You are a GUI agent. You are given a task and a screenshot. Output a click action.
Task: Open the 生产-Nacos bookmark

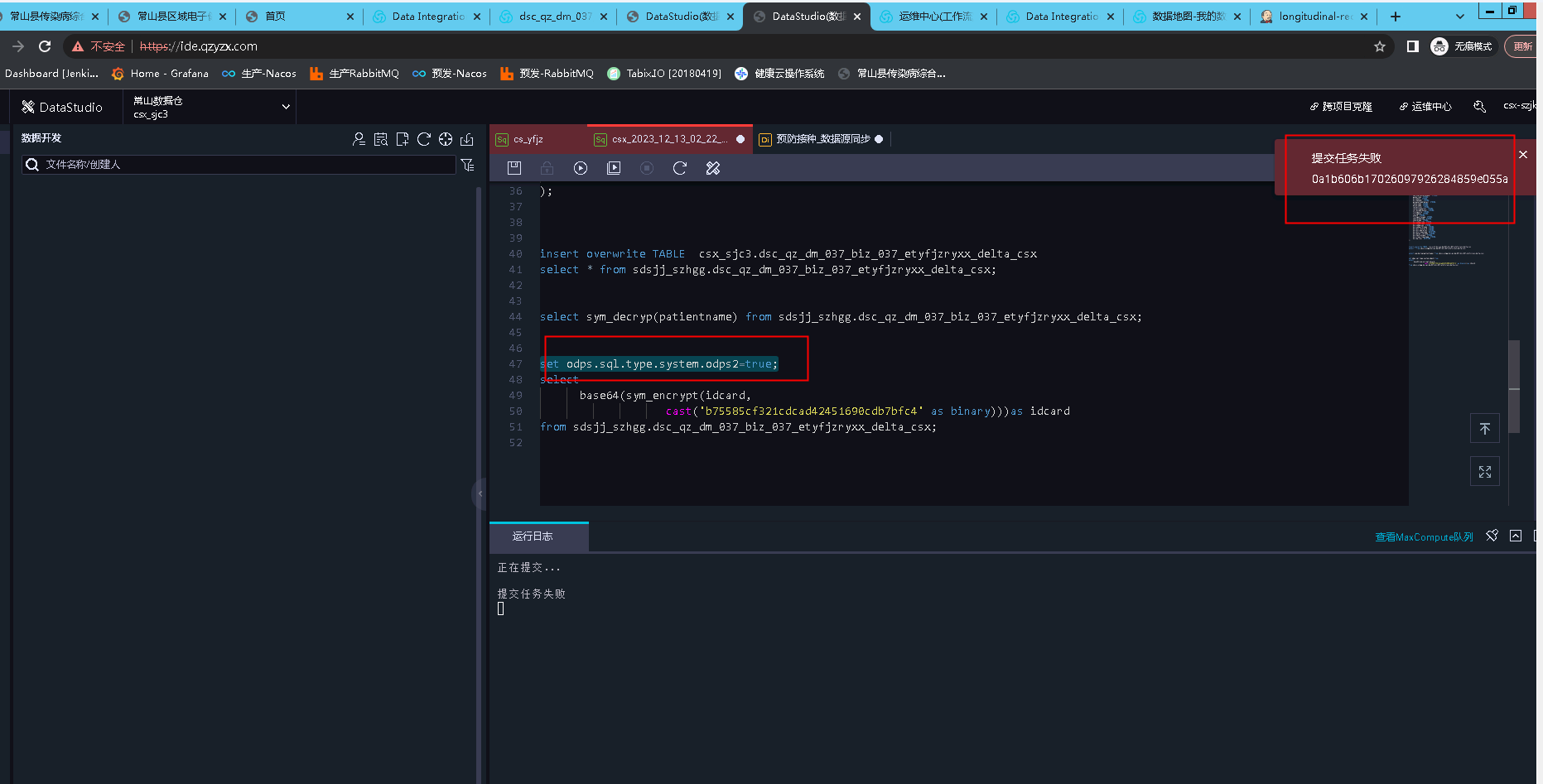[x=259, y=74]
